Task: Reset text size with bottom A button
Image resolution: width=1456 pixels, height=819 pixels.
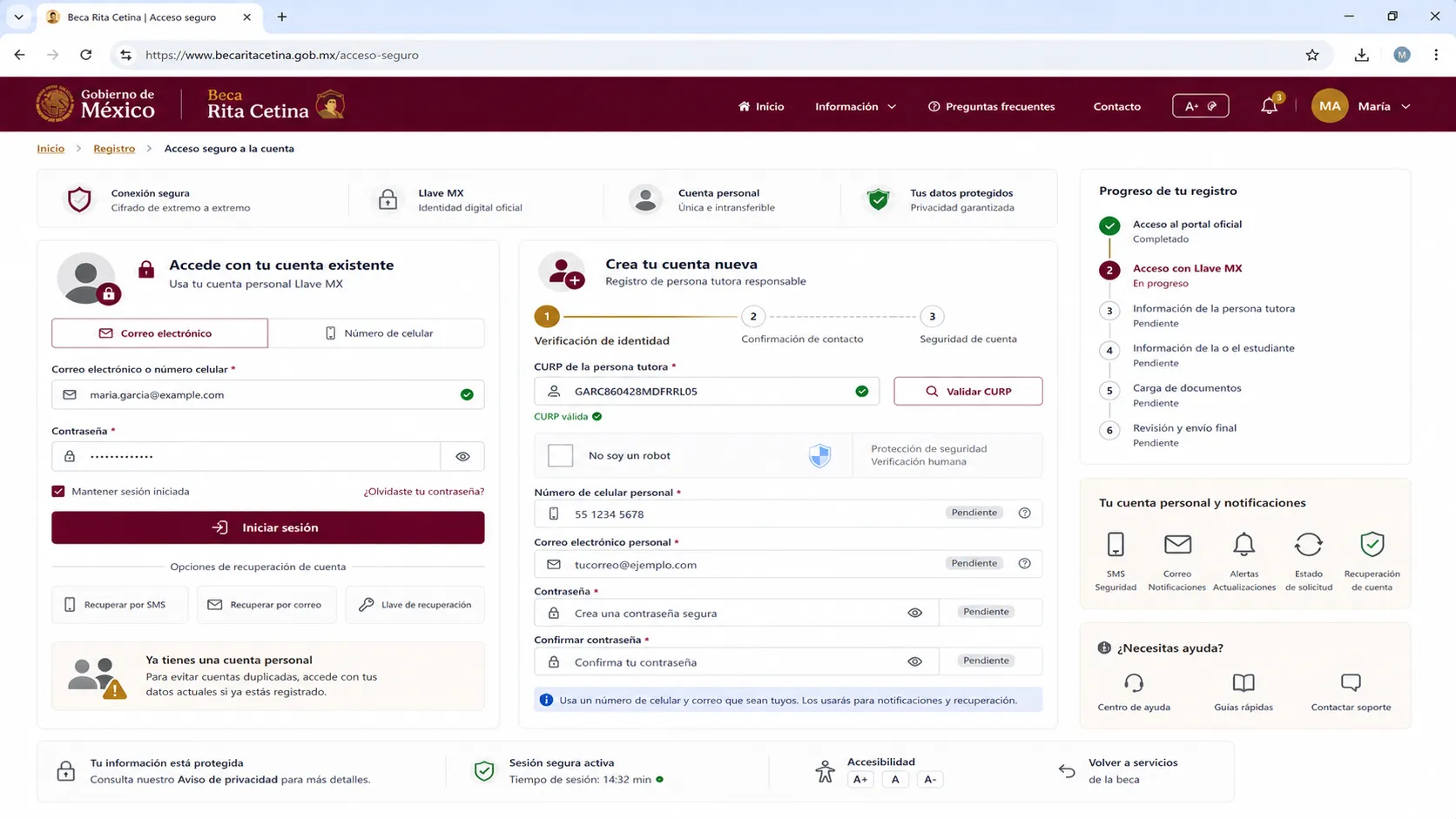Action: [895, 779]
